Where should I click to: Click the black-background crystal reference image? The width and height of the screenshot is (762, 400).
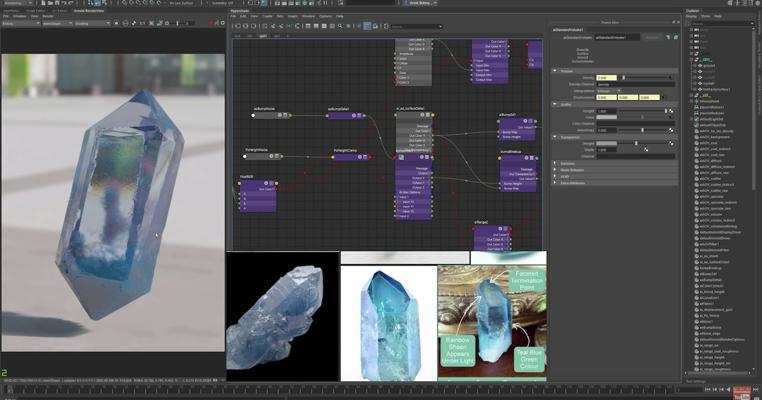coord(283,316)
